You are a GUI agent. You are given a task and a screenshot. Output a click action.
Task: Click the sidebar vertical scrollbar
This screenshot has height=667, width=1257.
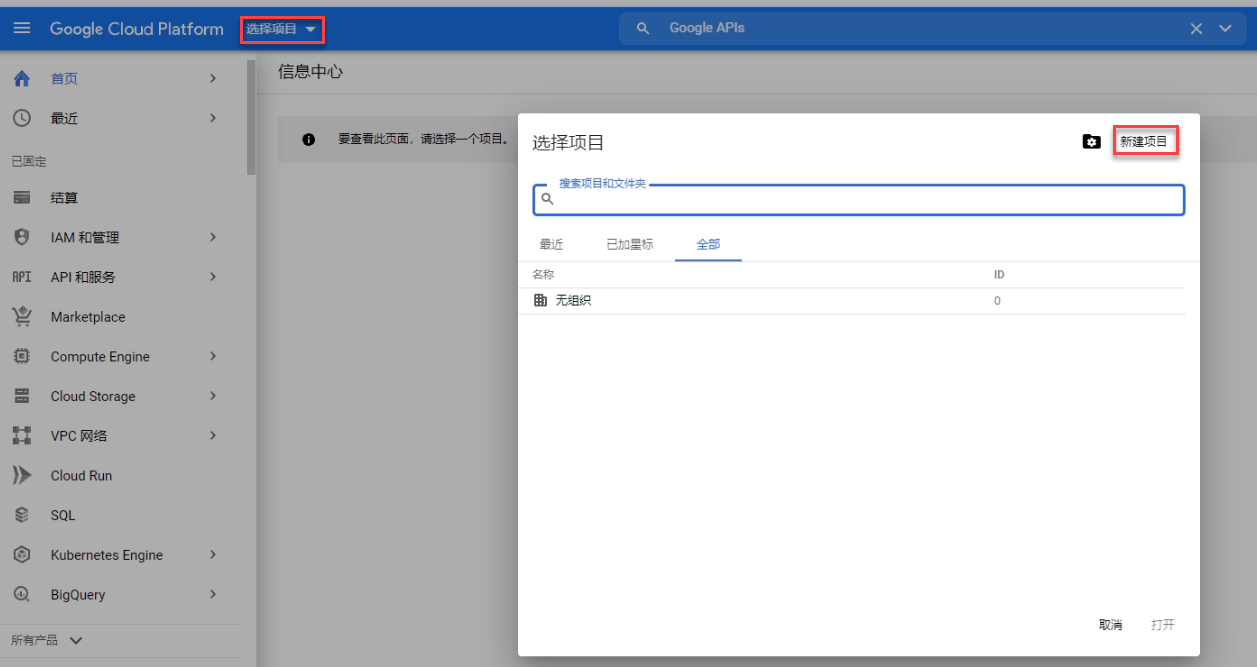251,118
